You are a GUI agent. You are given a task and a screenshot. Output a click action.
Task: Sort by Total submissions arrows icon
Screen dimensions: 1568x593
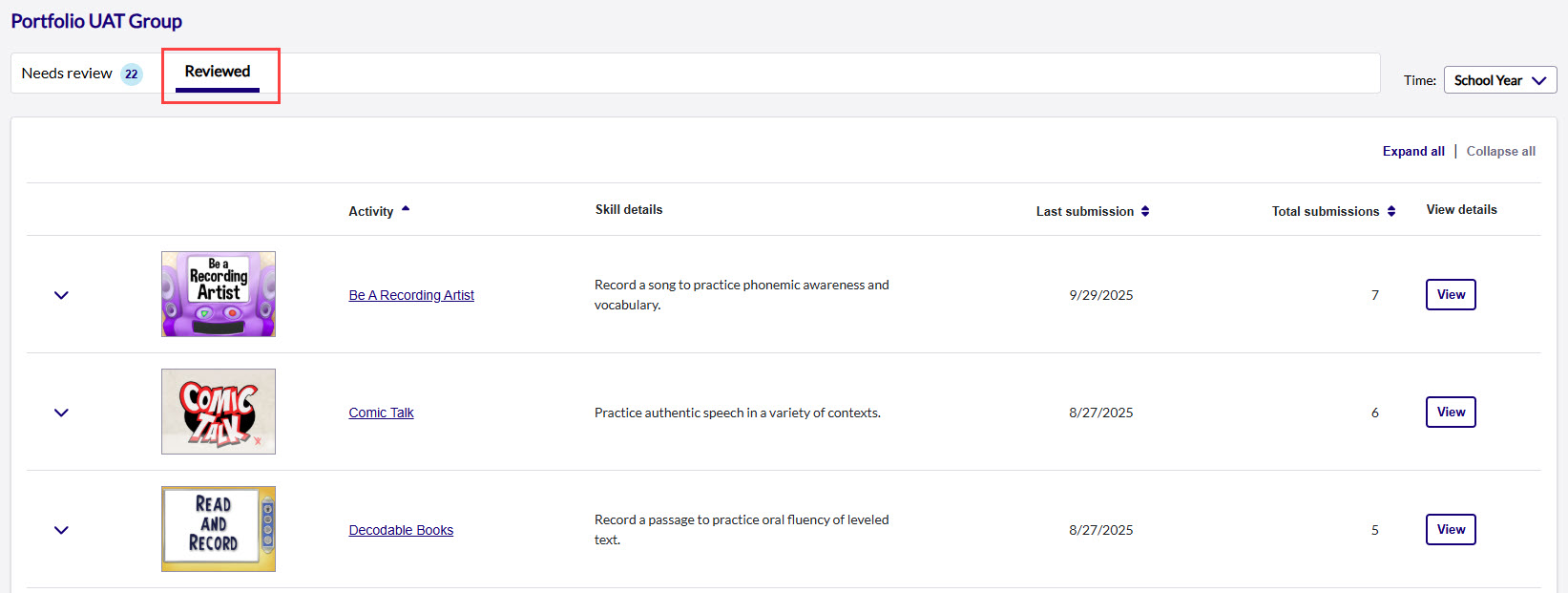point(1391,211)
